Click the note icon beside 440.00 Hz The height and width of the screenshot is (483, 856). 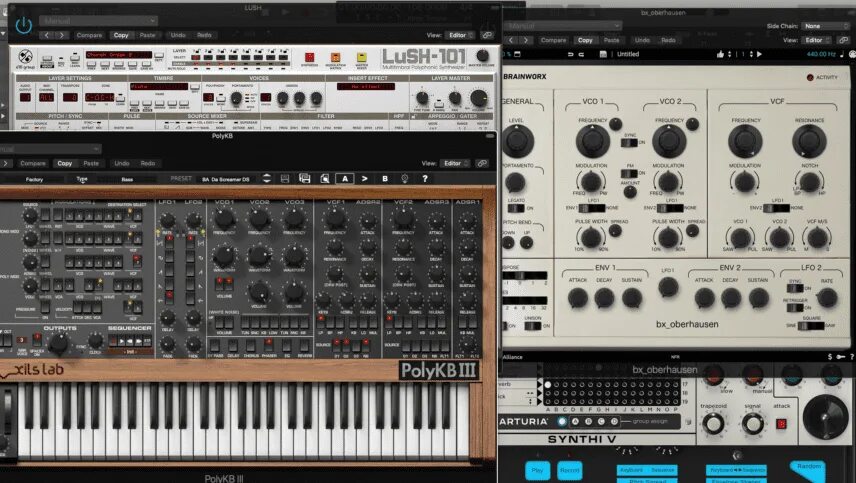[x=842, y=54]
